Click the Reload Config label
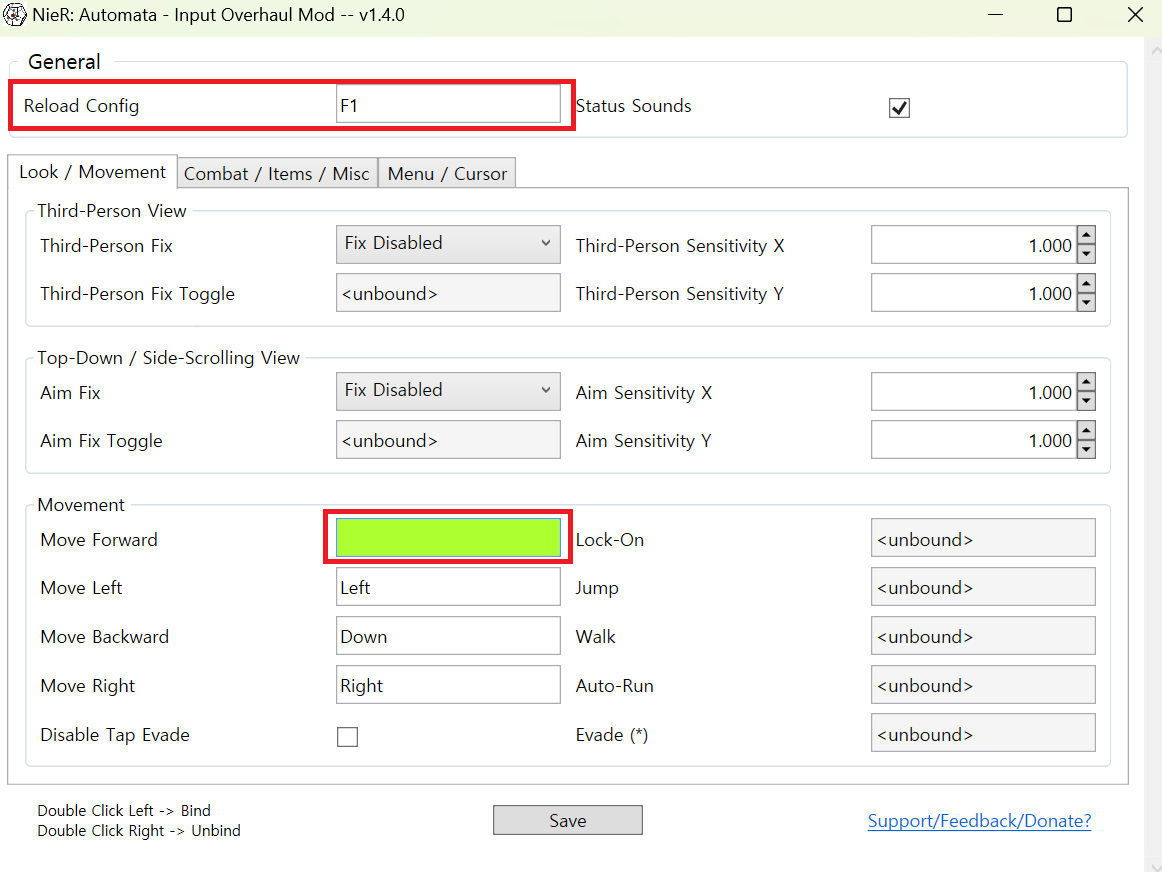 point(82,106)
